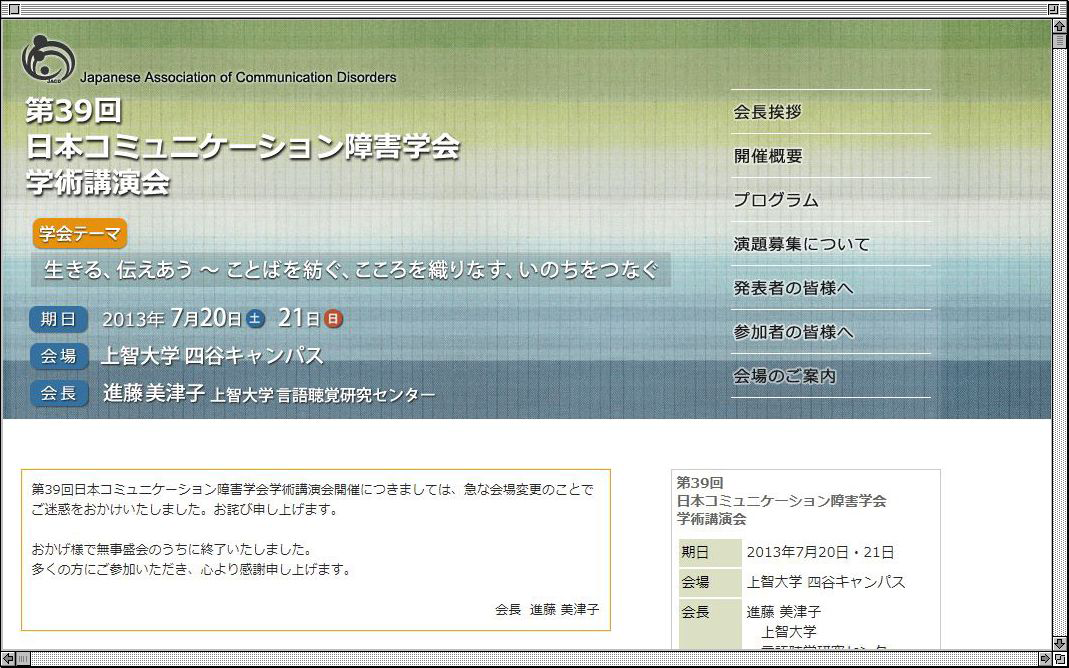Click vertical scrollbar down arrow
Viewport: 1069px width, 668px height.
1060,643
